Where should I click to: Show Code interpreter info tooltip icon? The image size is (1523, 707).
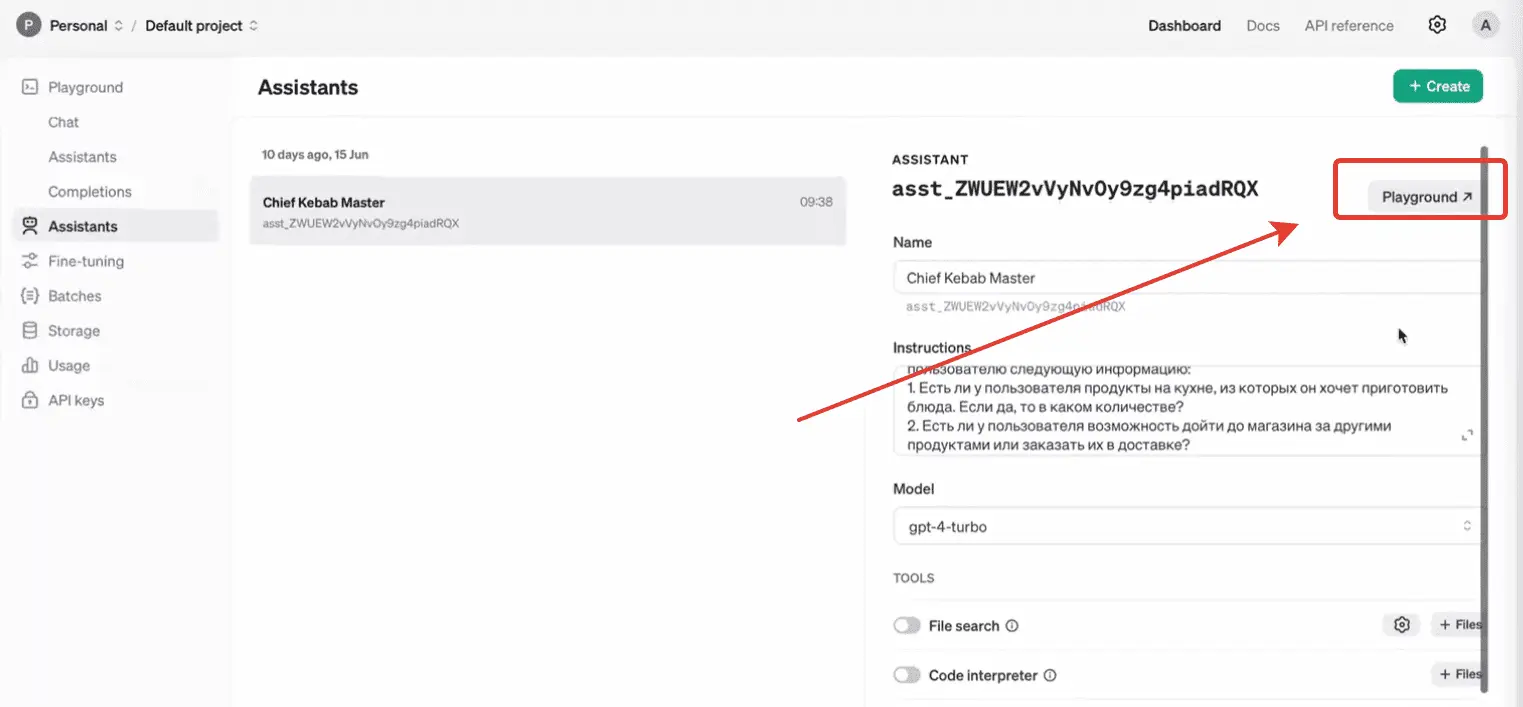[1050, 675]
